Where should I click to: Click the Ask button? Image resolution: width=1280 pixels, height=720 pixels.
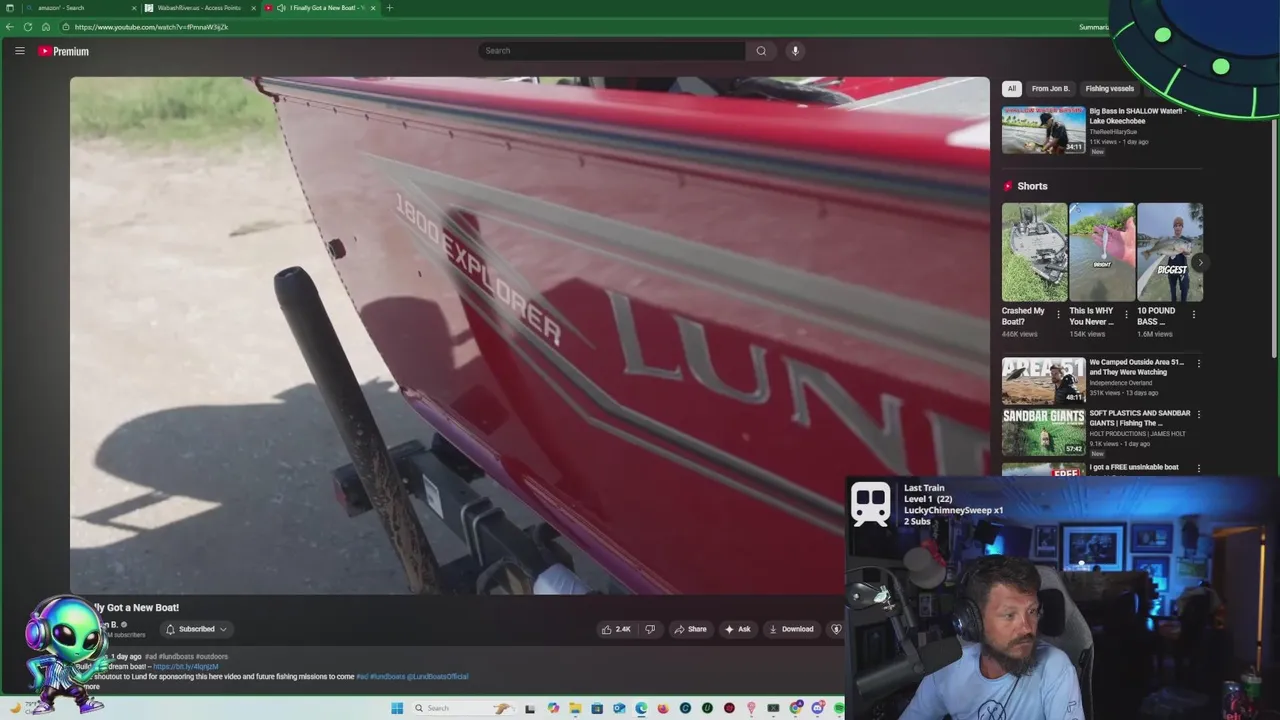(738, 629)
